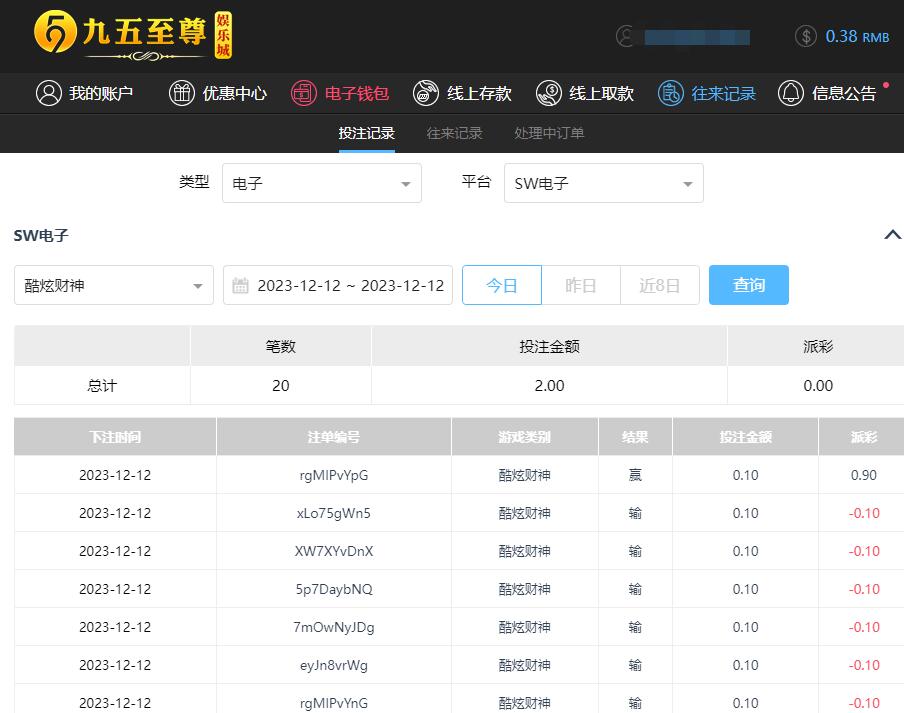Image resolution: width=904 pixels, height=713 pixels.
Task: Click the 注单编号 column header
Action: tap(334, 437)
